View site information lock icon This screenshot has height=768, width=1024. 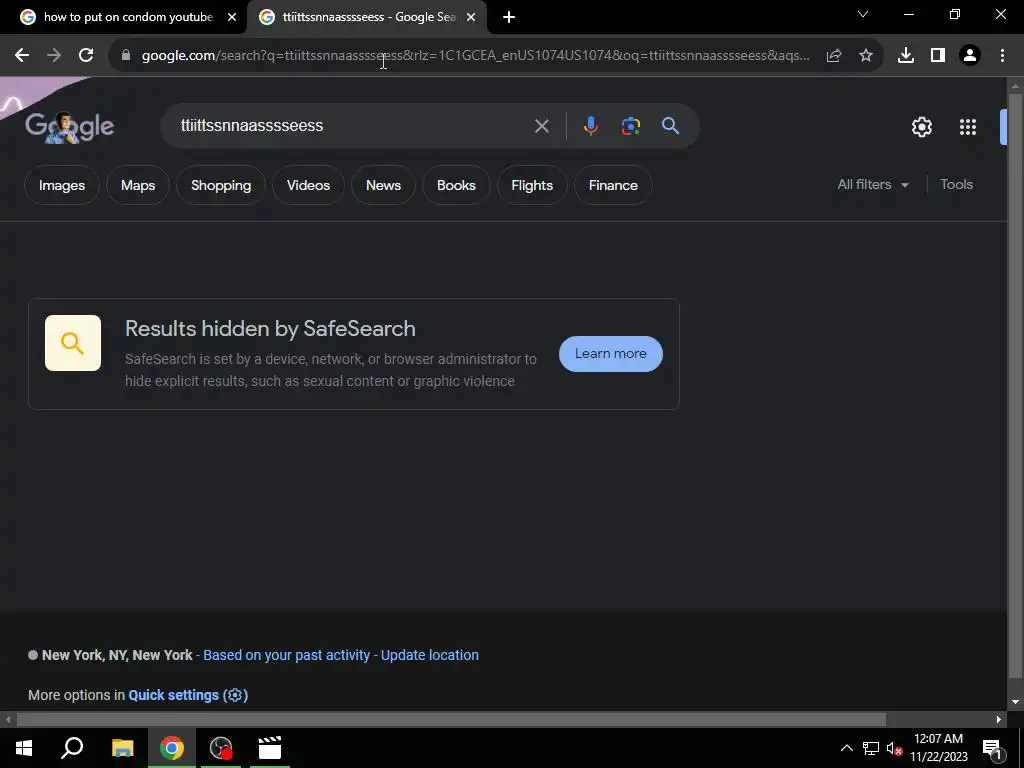point(126,56)
